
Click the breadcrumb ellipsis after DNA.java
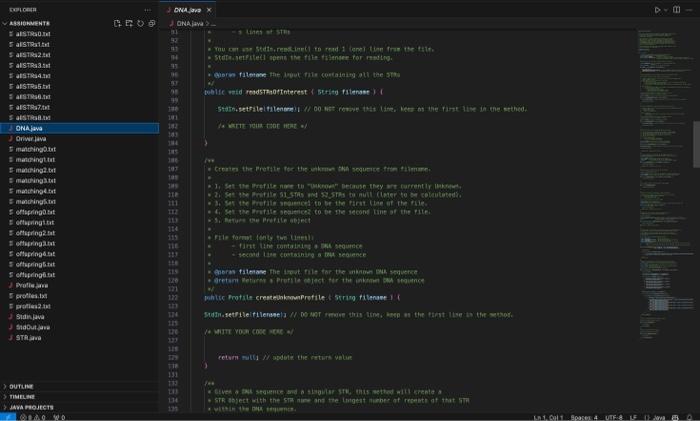point(213,24)
